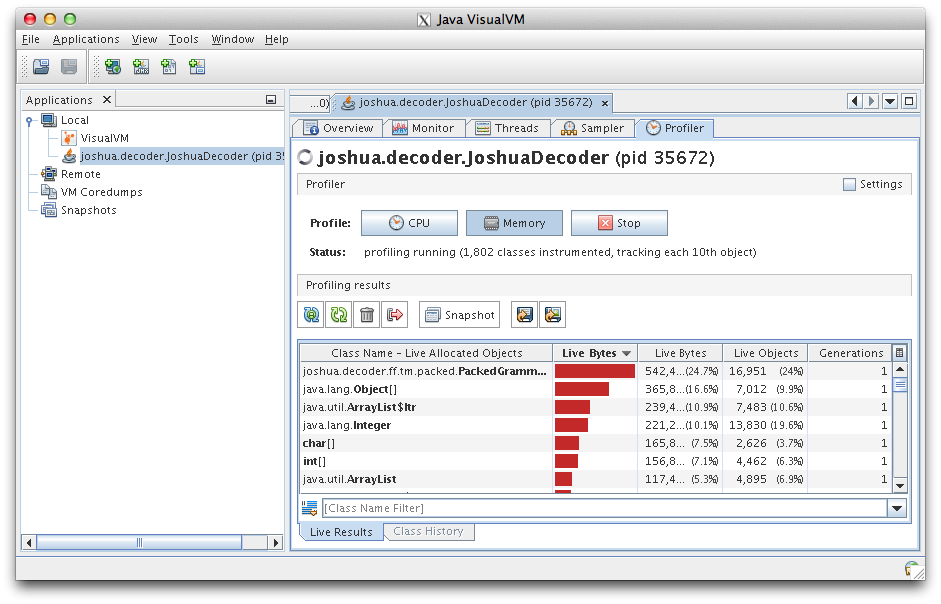Click Add Remote Host toolbar icon
The image size is (941, 604).
[x=113, y=67]
